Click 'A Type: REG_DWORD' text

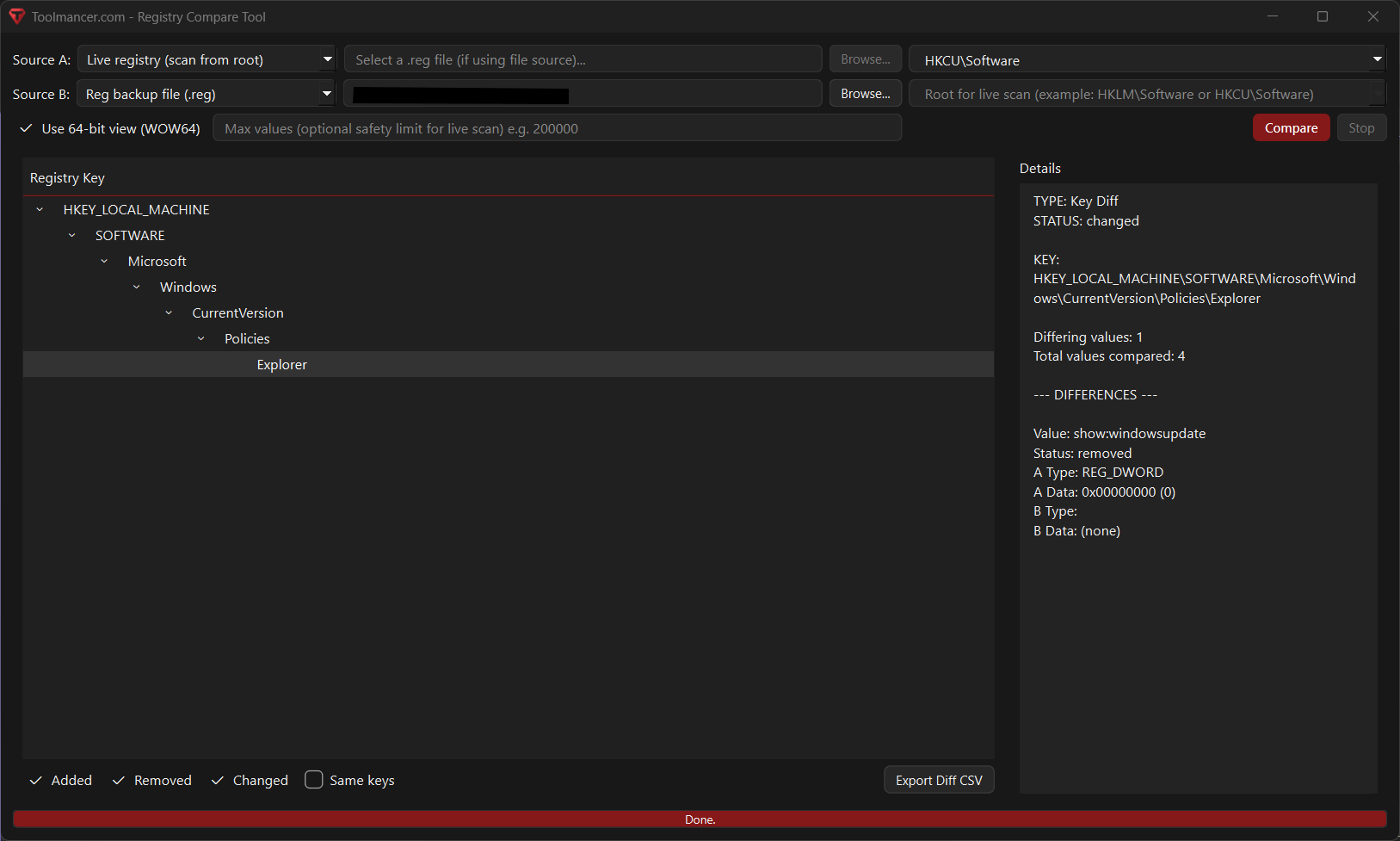click(x=1098, y=472)
